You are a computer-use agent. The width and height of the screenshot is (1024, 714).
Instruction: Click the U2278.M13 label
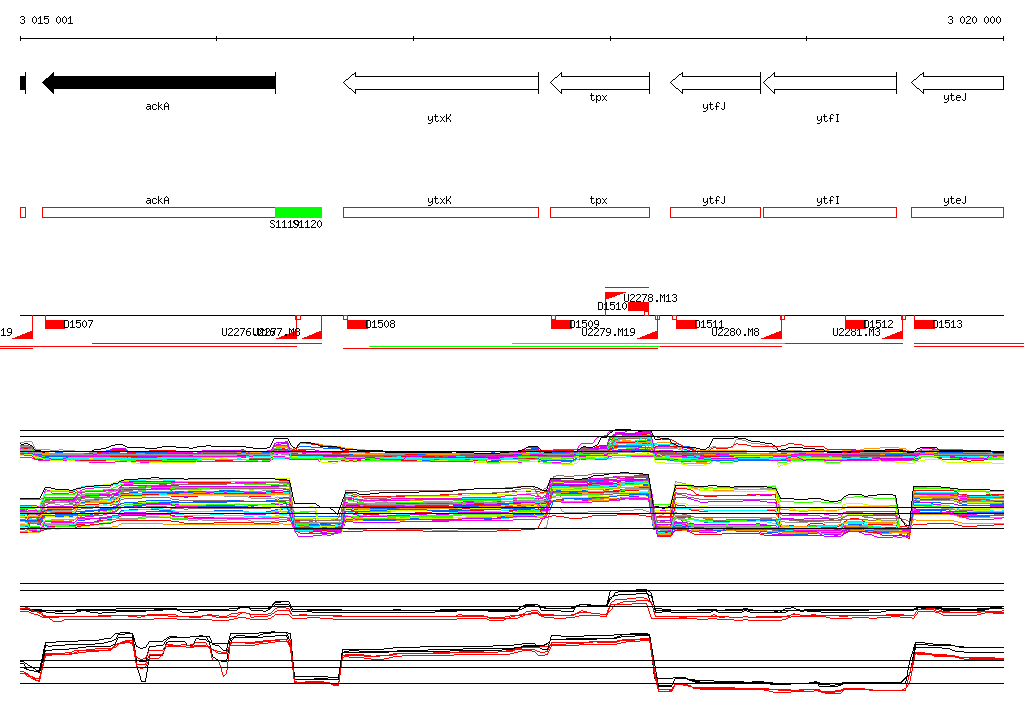tap(650, 298)
